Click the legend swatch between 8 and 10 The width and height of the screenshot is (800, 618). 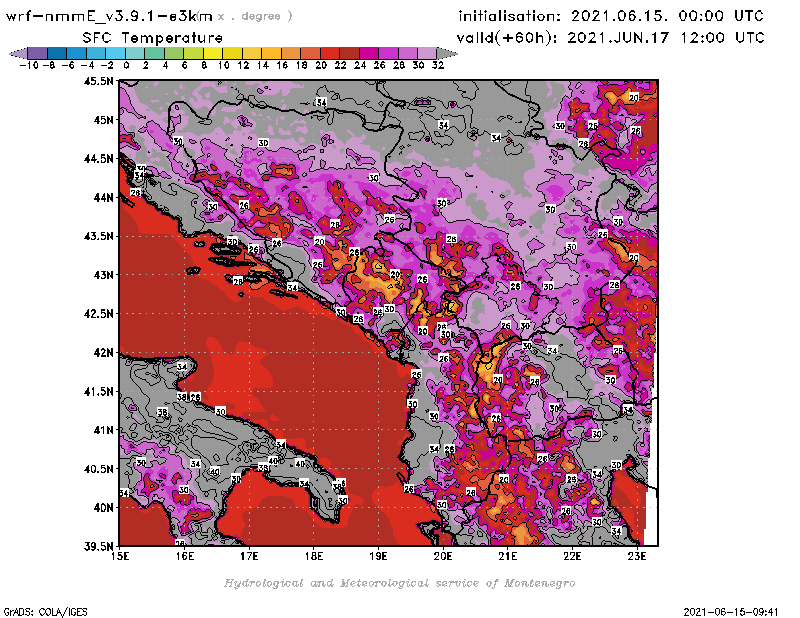pyautogui.click(x=213, y=53)
